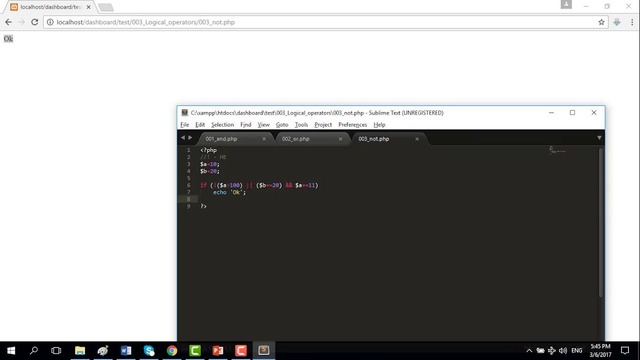Image resolution: width=640 pixels, height=360 pixels.
Task: Open Tools menu in Sublime Text
Action: click(x=301, y=124)
